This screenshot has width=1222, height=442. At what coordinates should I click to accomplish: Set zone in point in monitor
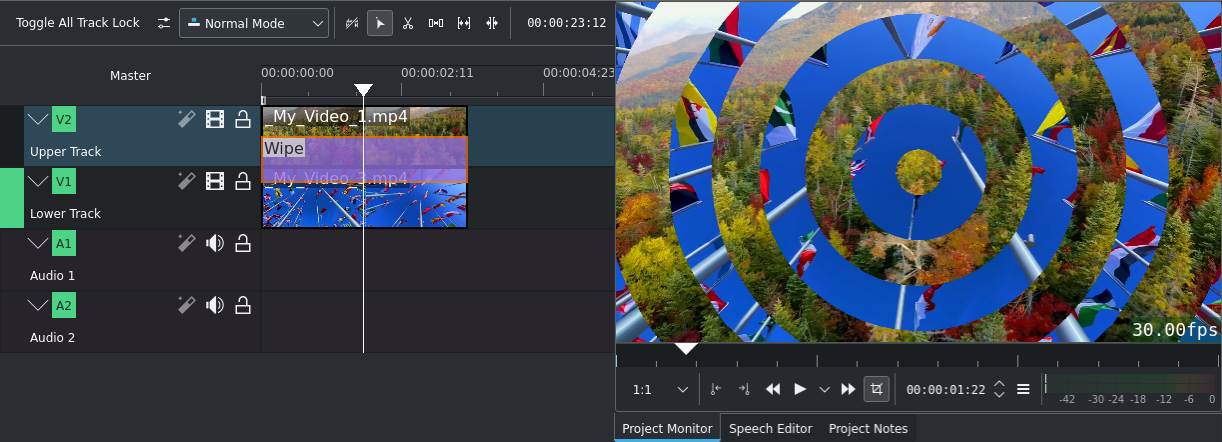(x=715, y=389)
